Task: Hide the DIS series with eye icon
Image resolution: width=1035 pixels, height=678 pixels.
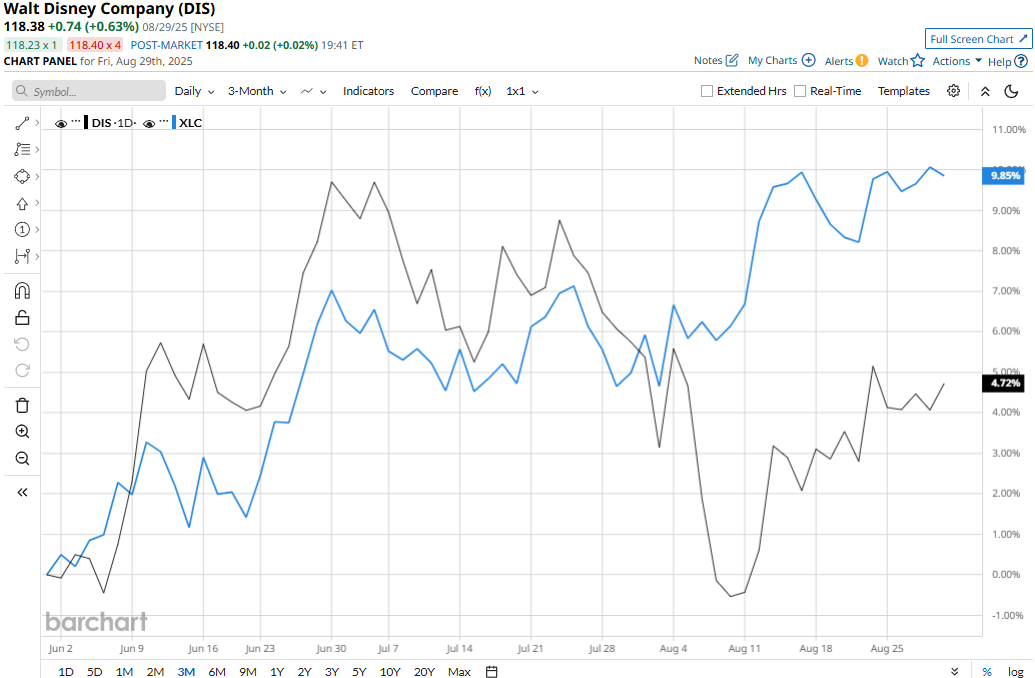Action: click(x=61, y=123)
